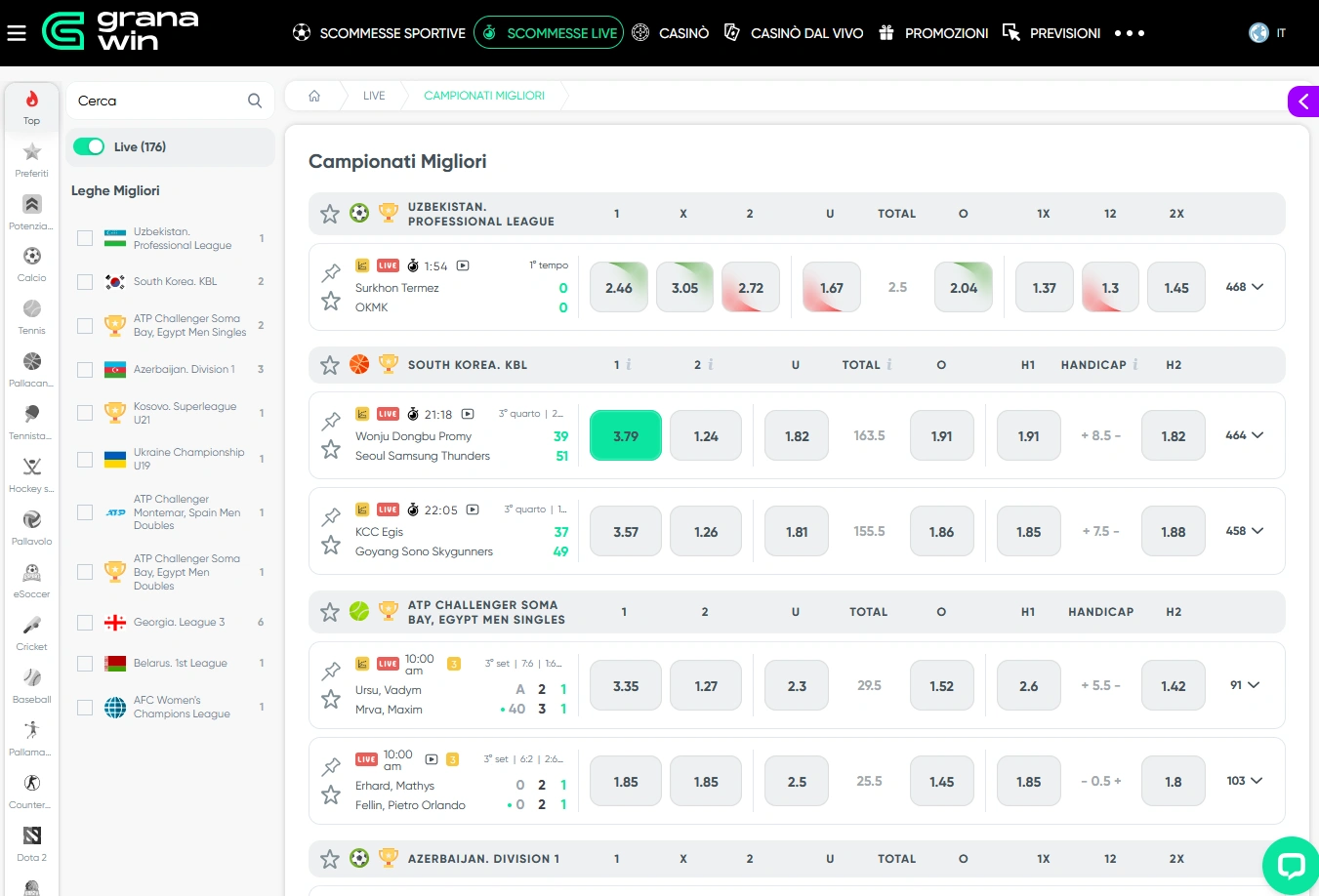1319x896 pixels.
Task: Open the three-dots more menu in header
Action: pyautogui.click(x=1130, y=33)
